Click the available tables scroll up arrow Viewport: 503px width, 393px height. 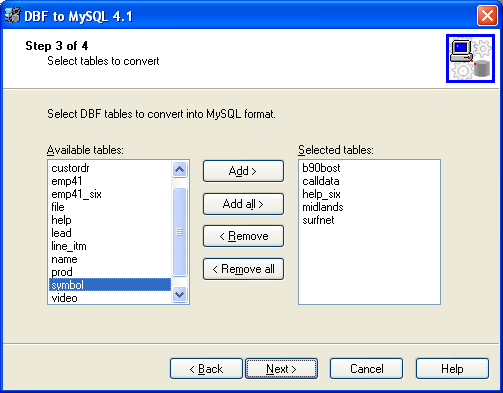[179, 169]
